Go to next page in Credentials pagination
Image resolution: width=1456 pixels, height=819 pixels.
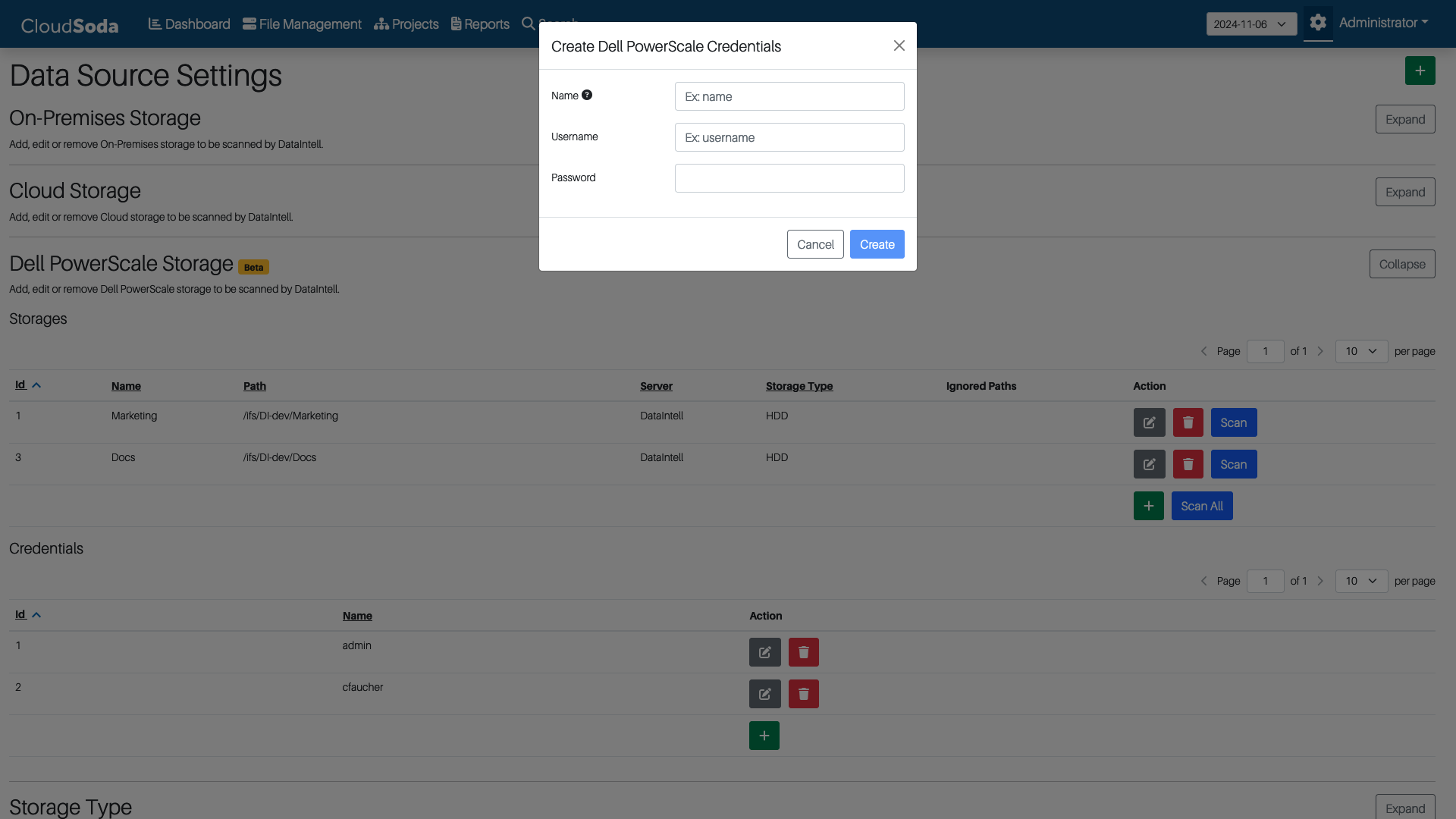tap(1320, 581)
